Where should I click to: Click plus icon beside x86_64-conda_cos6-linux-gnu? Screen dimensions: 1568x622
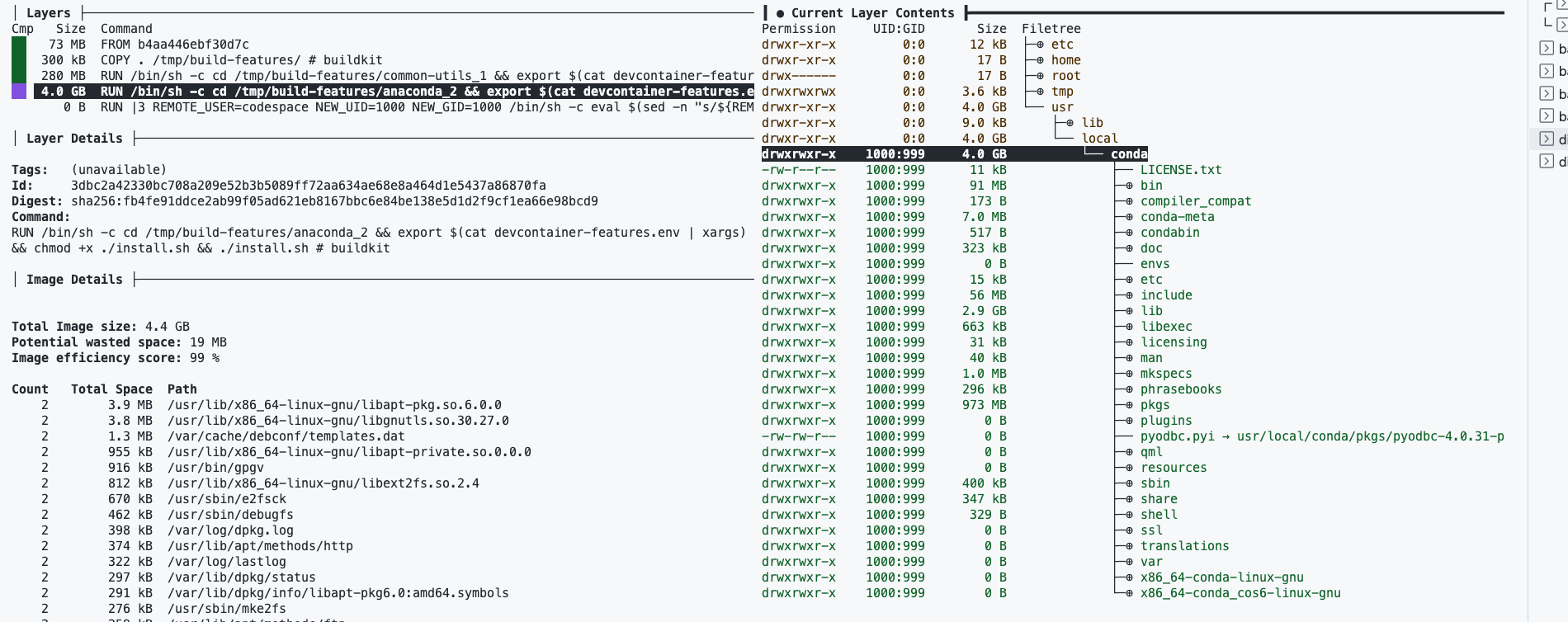pyautogui.click(x=1129, y=593)
